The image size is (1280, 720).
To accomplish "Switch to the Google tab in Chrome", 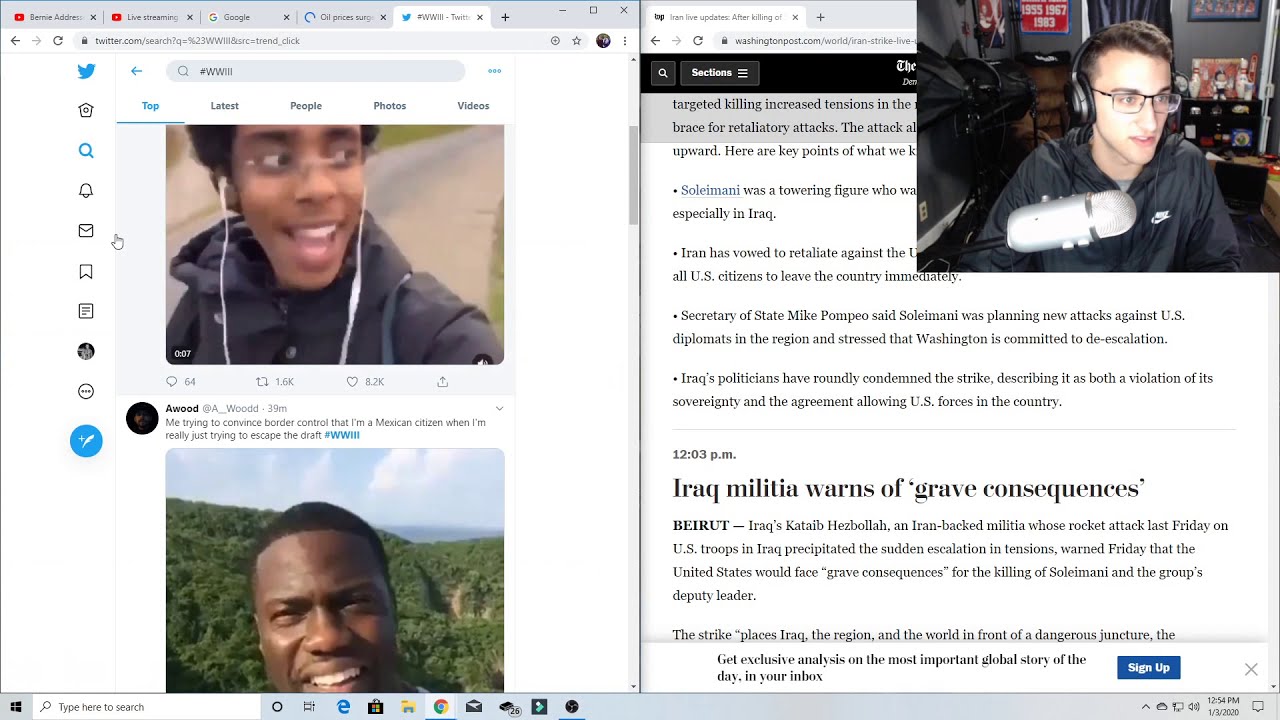I will coord(248,17).
